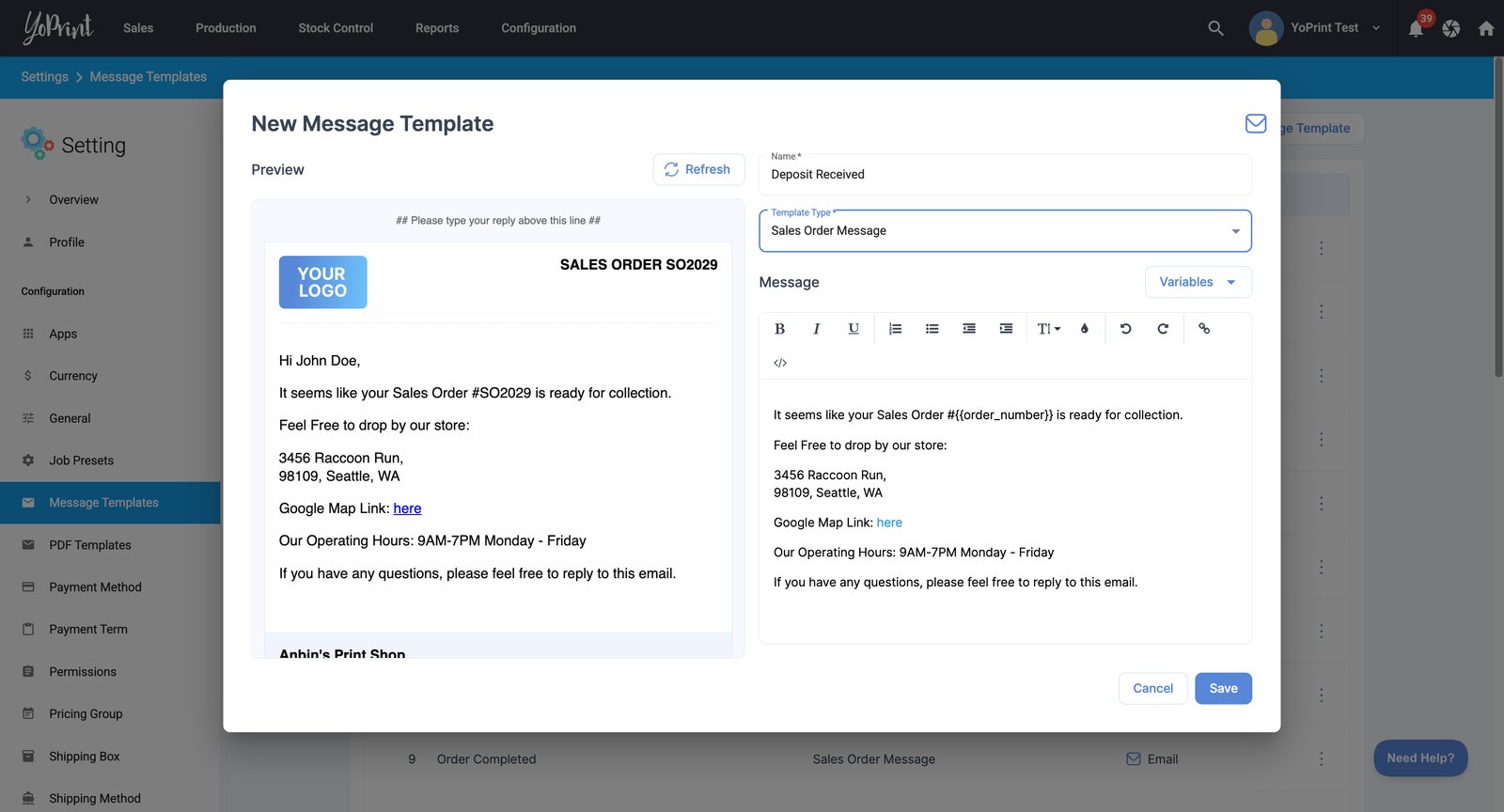The image size is (1504, 812).
Task: Click the aperture icon in top bar
Action: tap(1451, 28)
